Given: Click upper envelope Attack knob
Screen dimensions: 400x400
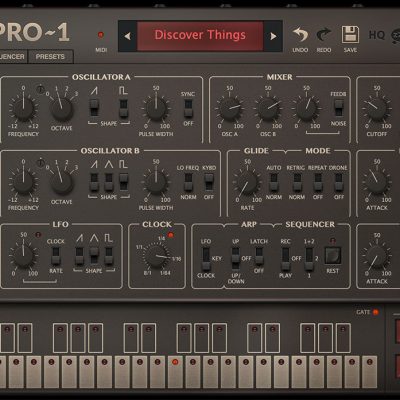Looking at the screenshot, I should tap(377, 183).
